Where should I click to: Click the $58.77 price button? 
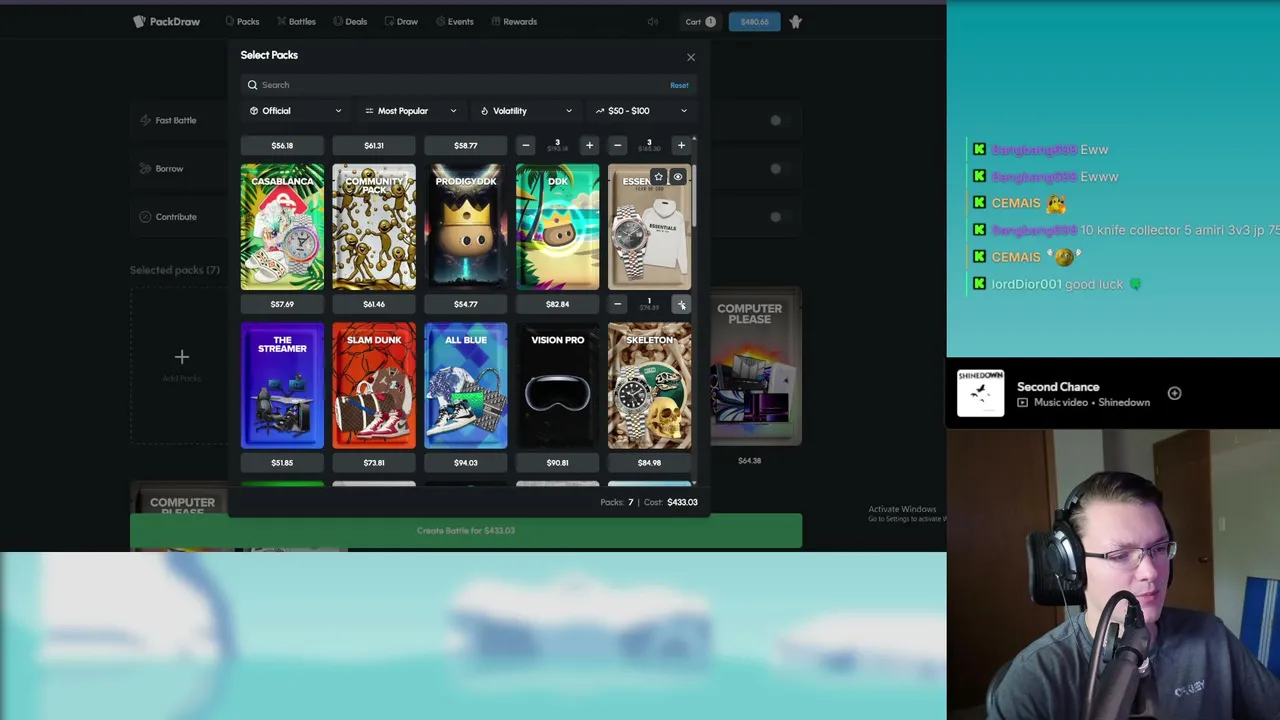coord(466,146)
